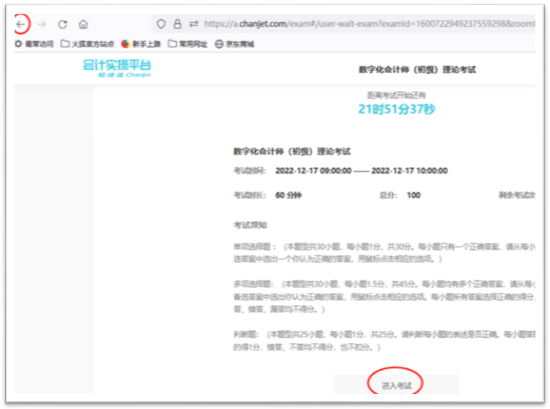The width and height of the screenshot is (550, 409).
Task: Click the chanjet.com URL address field
Action: (369, 24)
